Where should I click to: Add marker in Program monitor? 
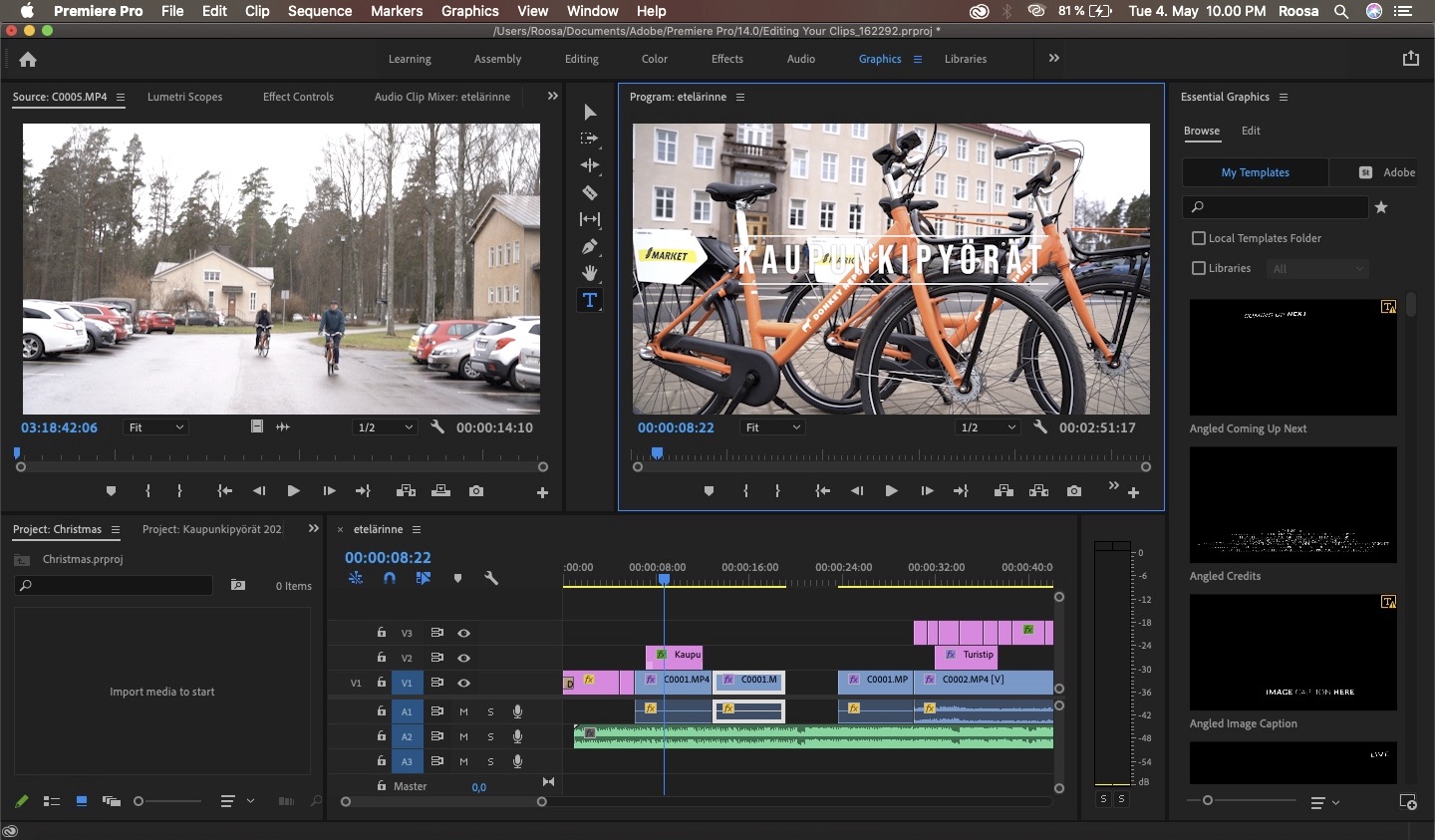pyautogui.click(x=709, y=491)
